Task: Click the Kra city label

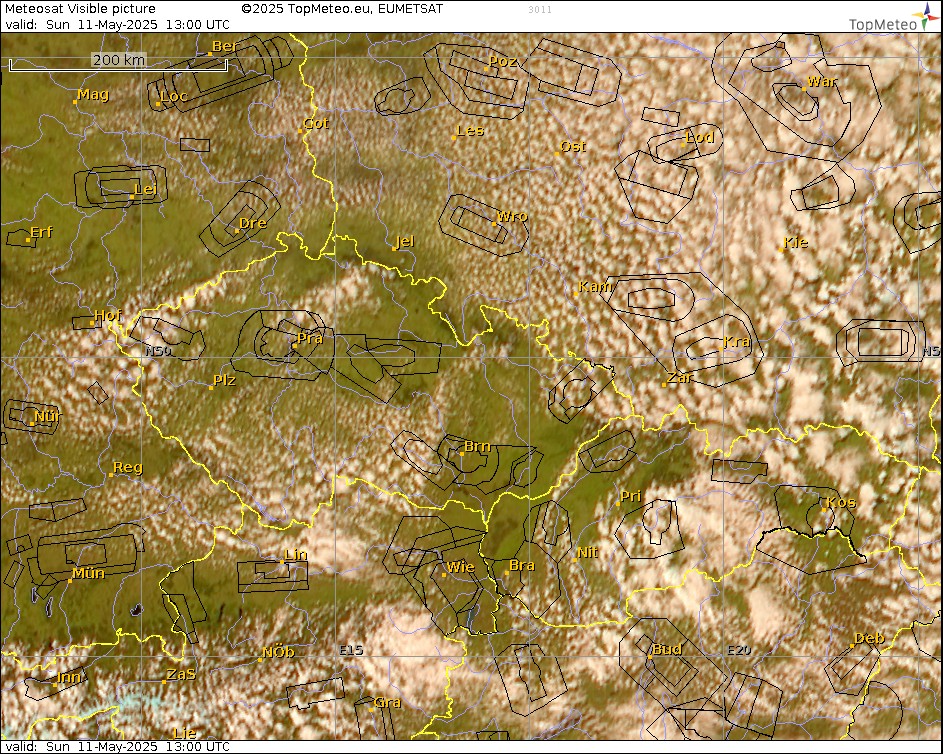Action: coord(737,342)
